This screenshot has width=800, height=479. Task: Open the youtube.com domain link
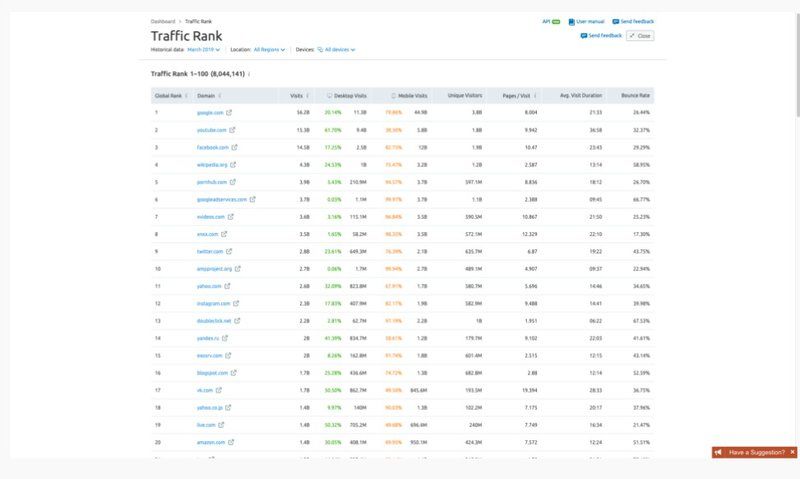coord(212,130)
